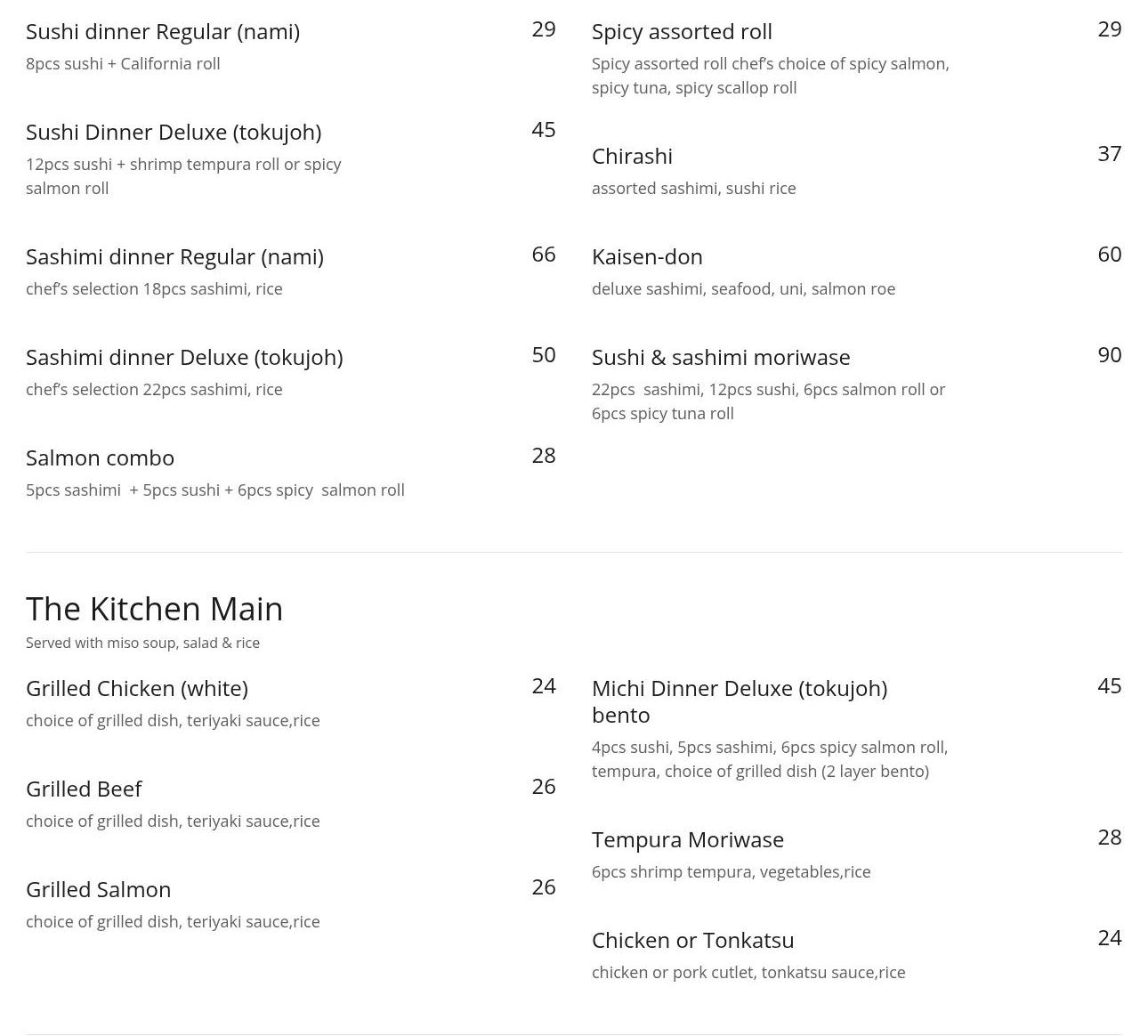Click The Kitchen Main section heading
The width and height of the screenshot is (1148, 1036).
[x=154, y=609]
